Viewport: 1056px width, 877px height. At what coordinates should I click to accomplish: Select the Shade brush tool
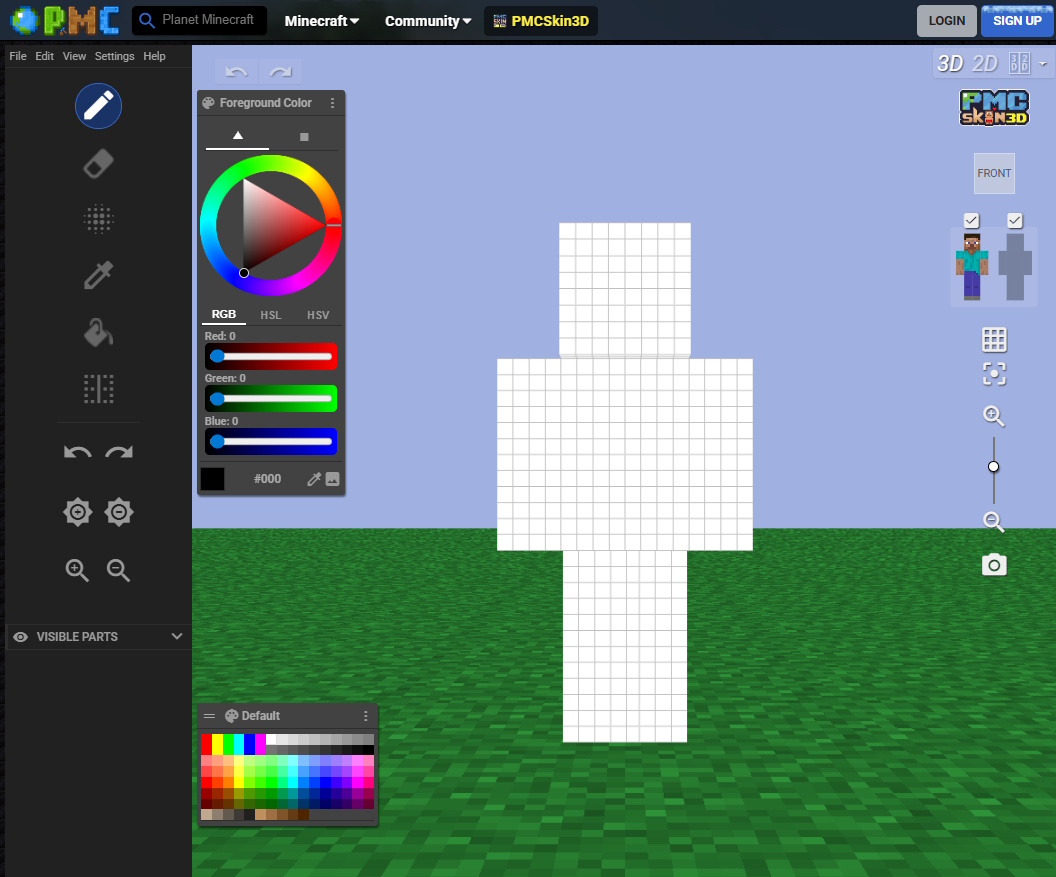(98, 219)
